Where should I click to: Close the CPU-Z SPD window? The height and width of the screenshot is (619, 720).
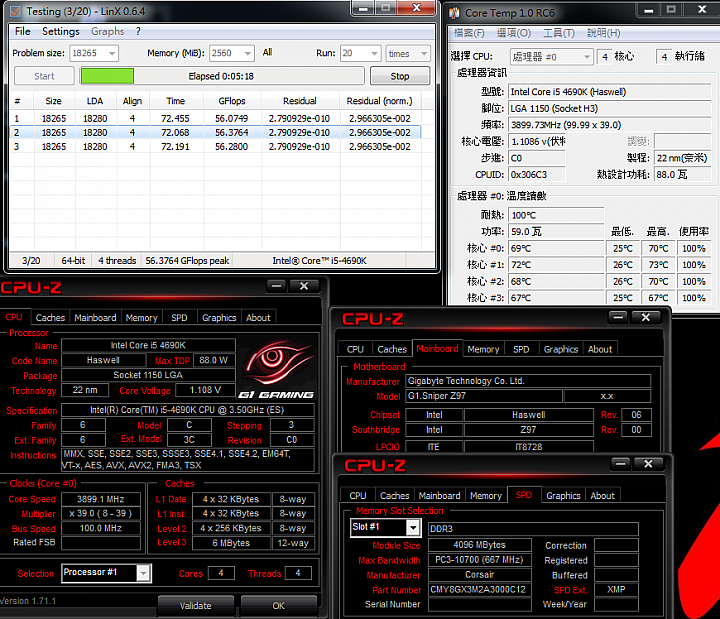pos(648,464)
